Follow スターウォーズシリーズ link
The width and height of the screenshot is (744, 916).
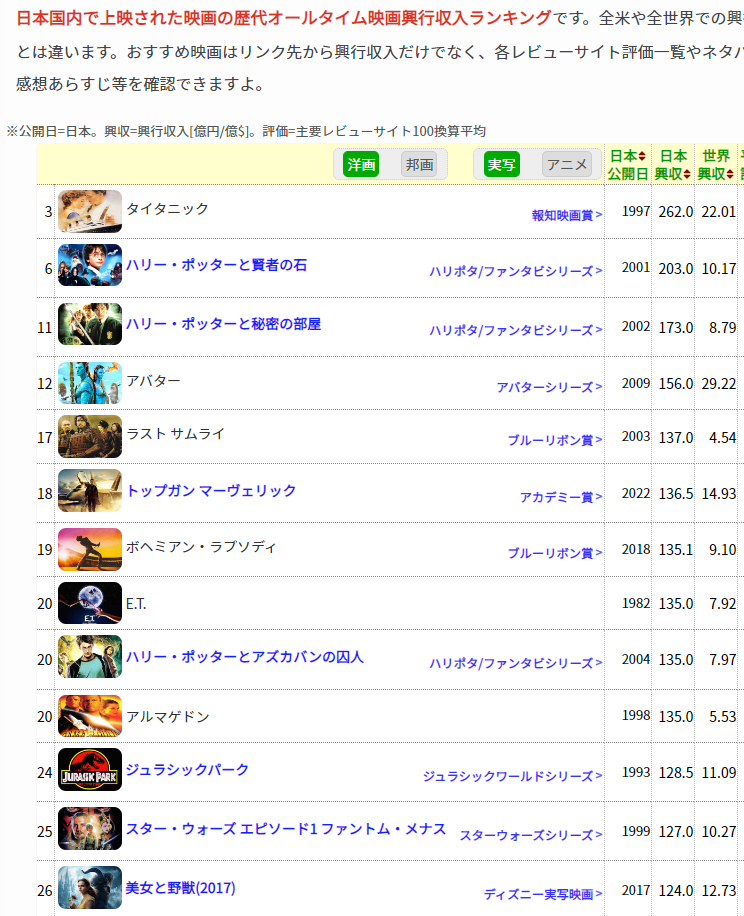[x=531, y=835]
